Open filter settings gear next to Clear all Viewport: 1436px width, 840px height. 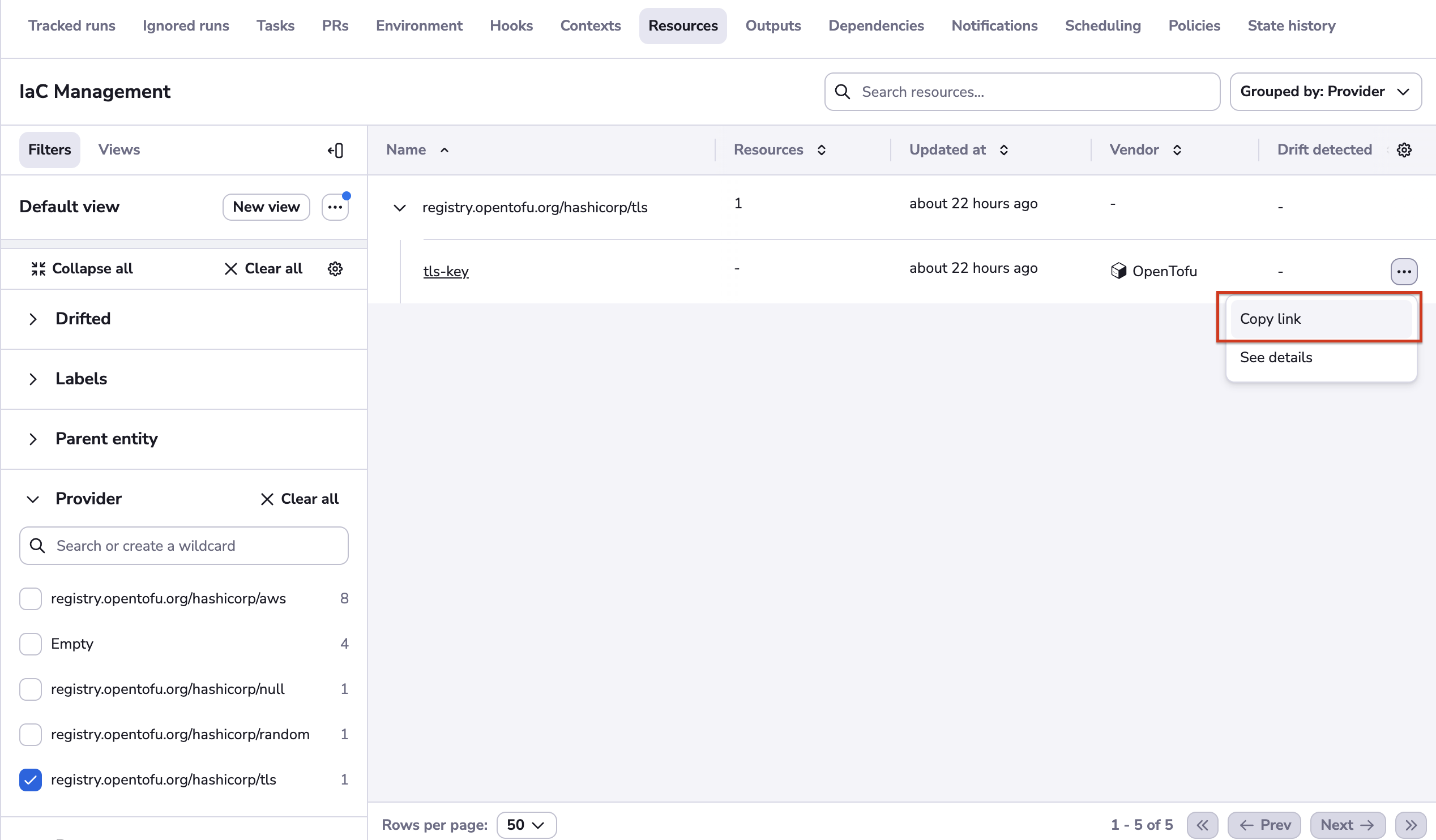tap(335, 268)
